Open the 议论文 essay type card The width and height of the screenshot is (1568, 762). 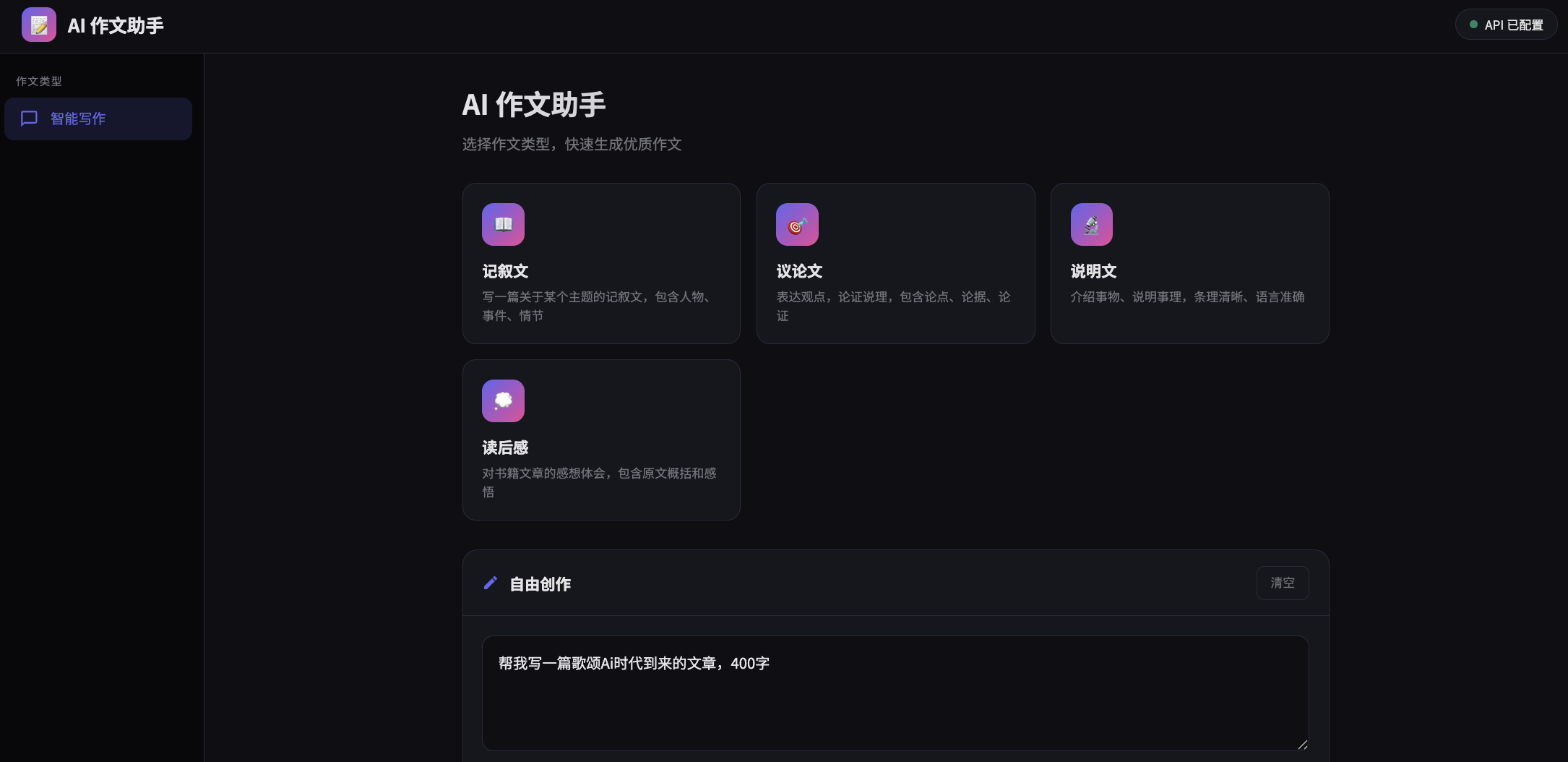[895, 264]
